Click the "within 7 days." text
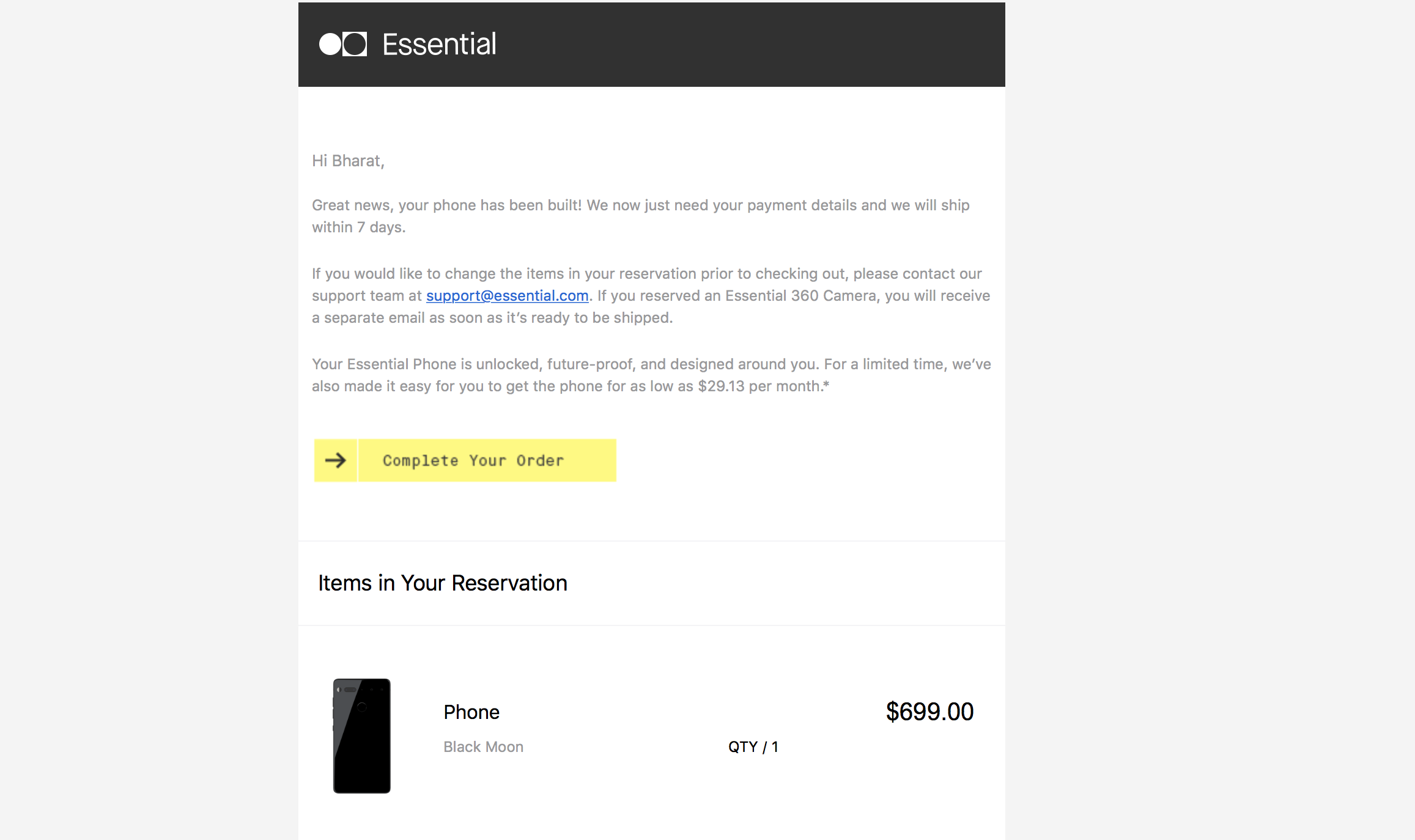 click(x=359, y=227)
